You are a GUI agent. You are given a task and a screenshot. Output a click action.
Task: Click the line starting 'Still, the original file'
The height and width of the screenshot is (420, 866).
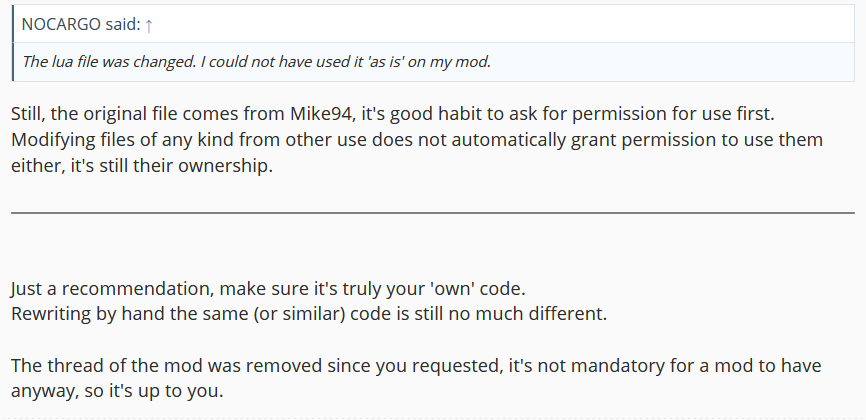393,114
